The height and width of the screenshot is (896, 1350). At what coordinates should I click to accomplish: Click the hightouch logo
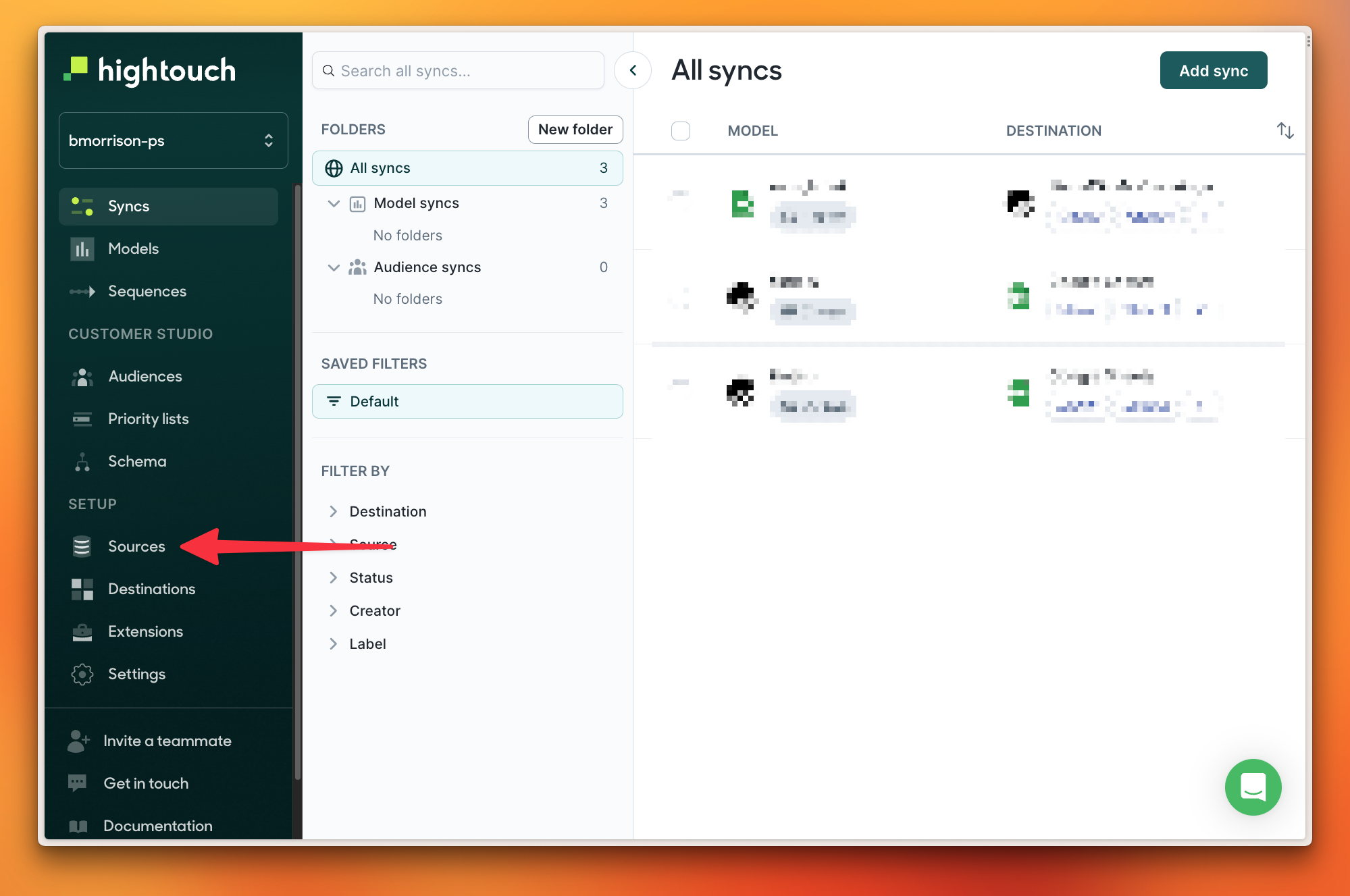pos(150,70)
